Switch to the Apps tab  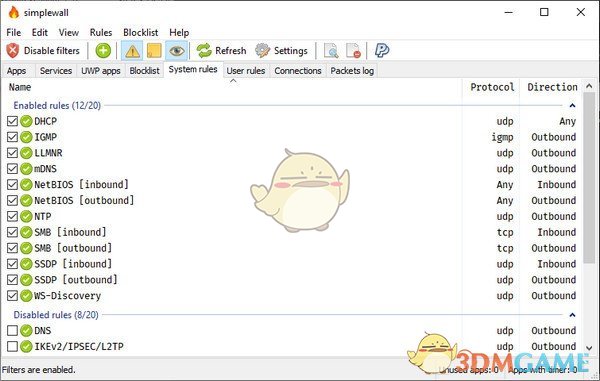tap(16, 71)
